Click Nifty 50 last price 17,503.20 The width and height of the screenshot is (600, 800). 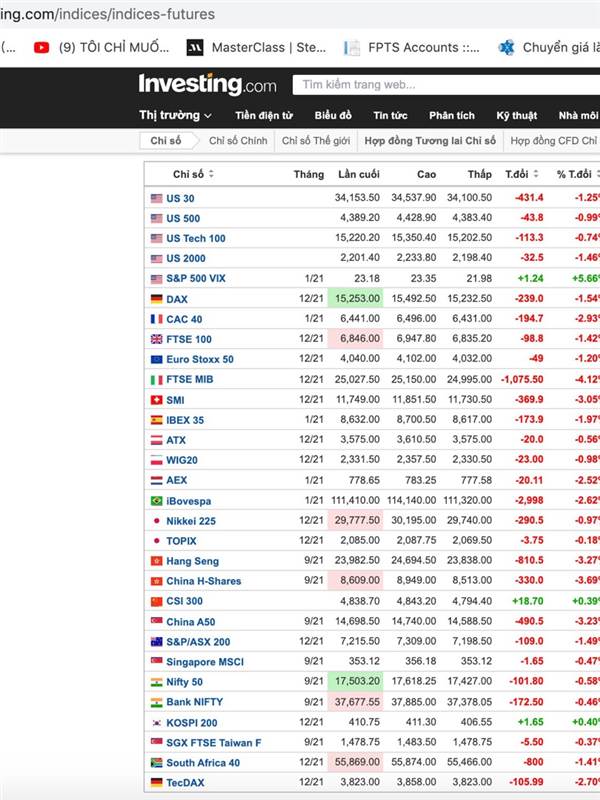coord(357,681)
